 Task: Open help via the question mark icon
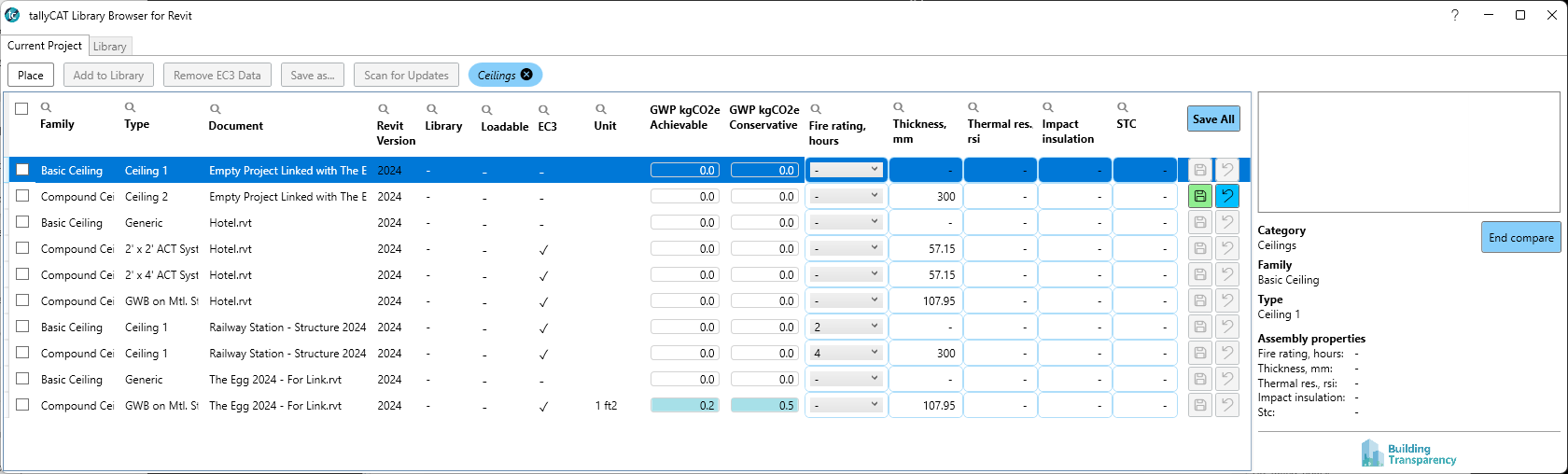tap(1455, 15)
